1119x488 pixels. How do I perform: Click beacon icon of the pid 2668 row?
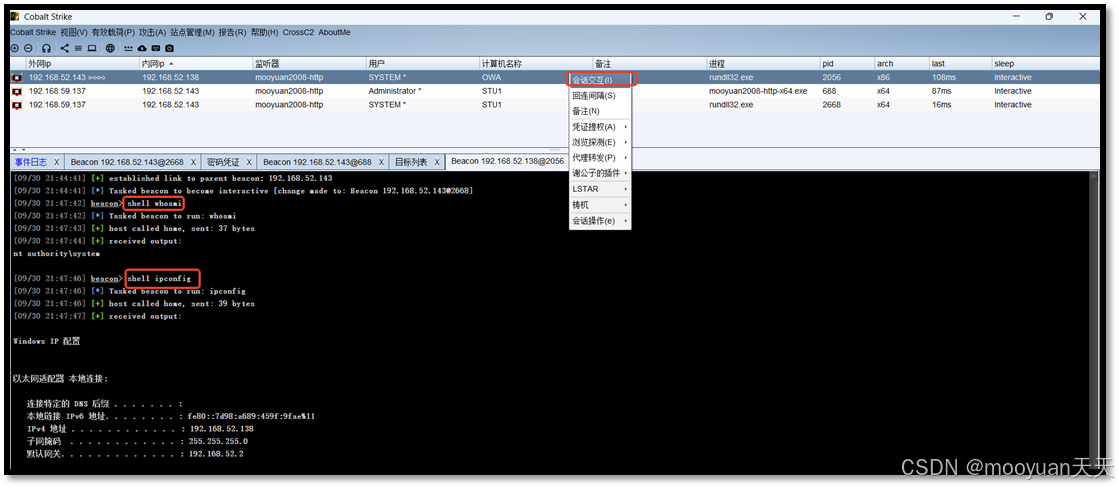point(17,105)
